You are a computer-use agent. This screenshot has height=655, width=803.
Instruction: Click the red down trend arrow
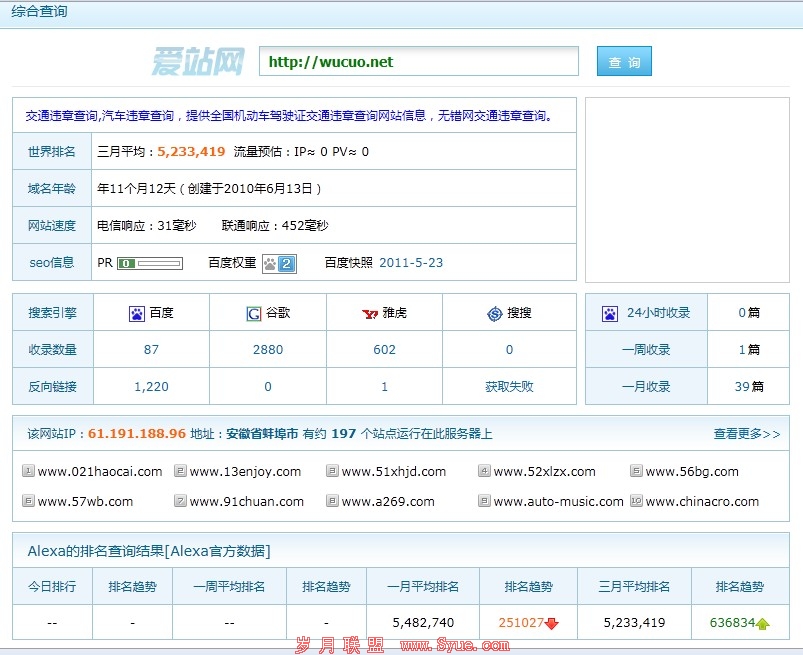[552, 623]
